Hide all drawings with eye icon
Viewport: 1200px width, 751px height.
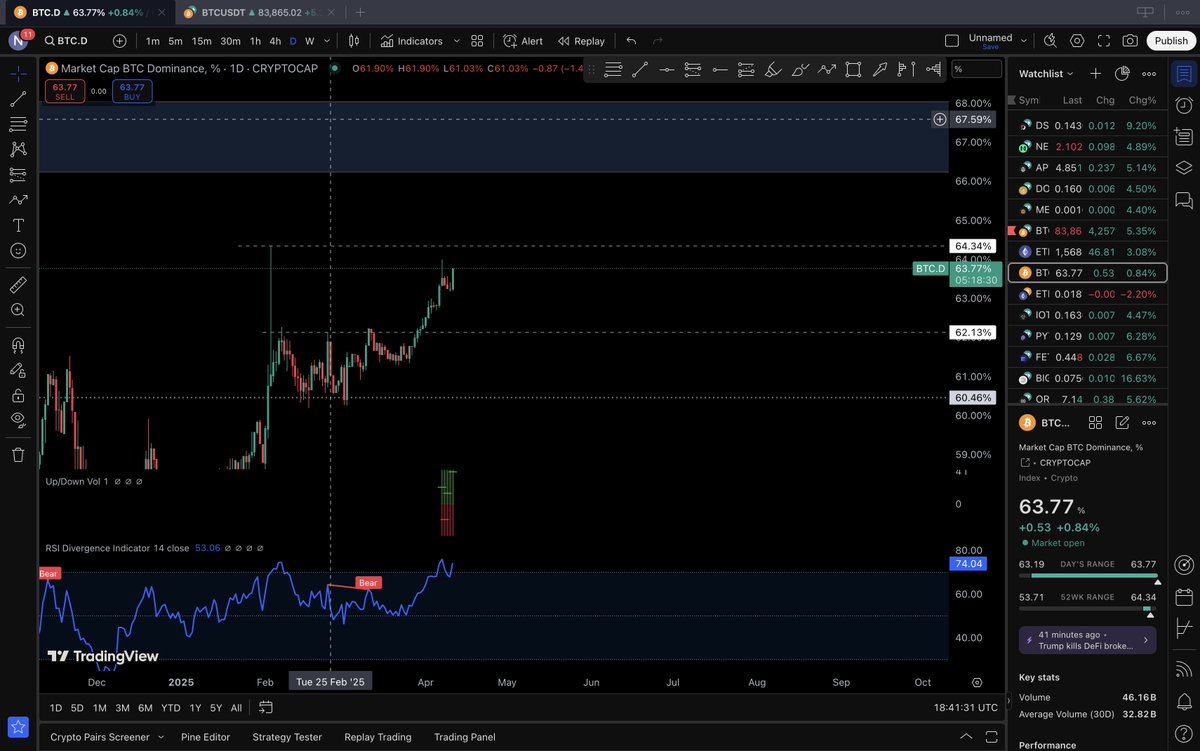(x=18, y=420)
